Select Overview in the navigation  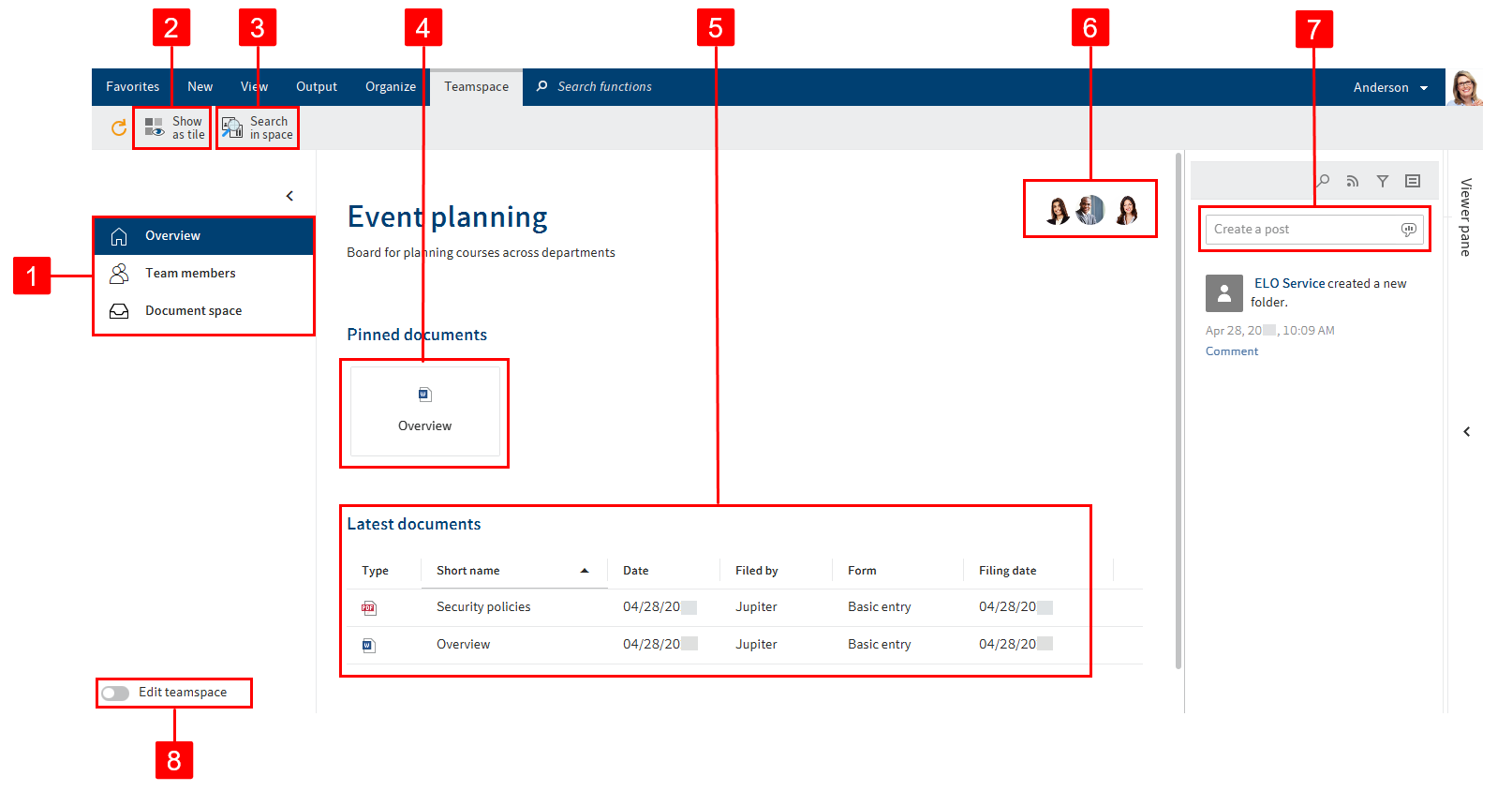[x=203, y=236]
